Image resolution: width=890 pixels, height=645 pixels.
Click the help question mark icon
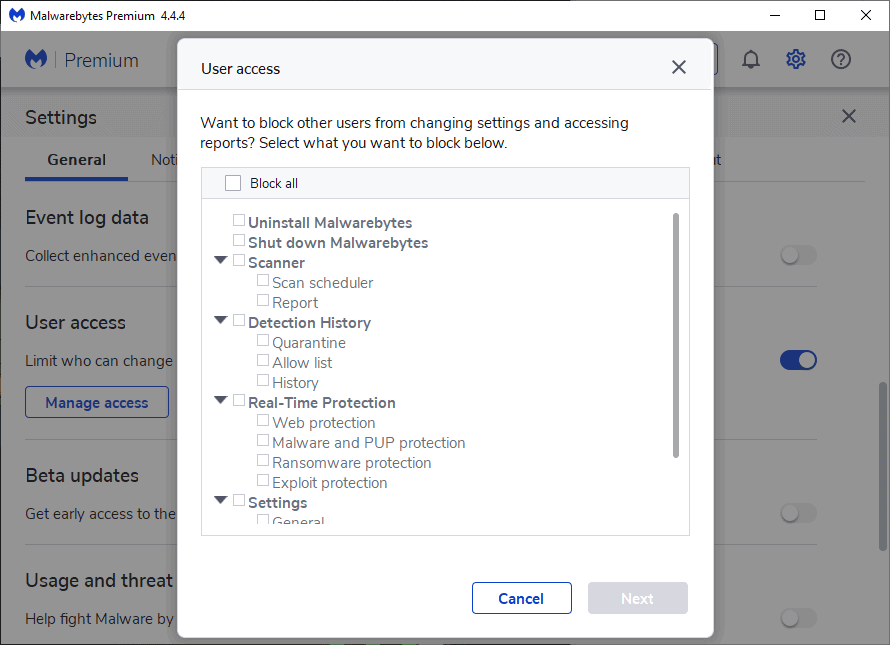[841, 59]
